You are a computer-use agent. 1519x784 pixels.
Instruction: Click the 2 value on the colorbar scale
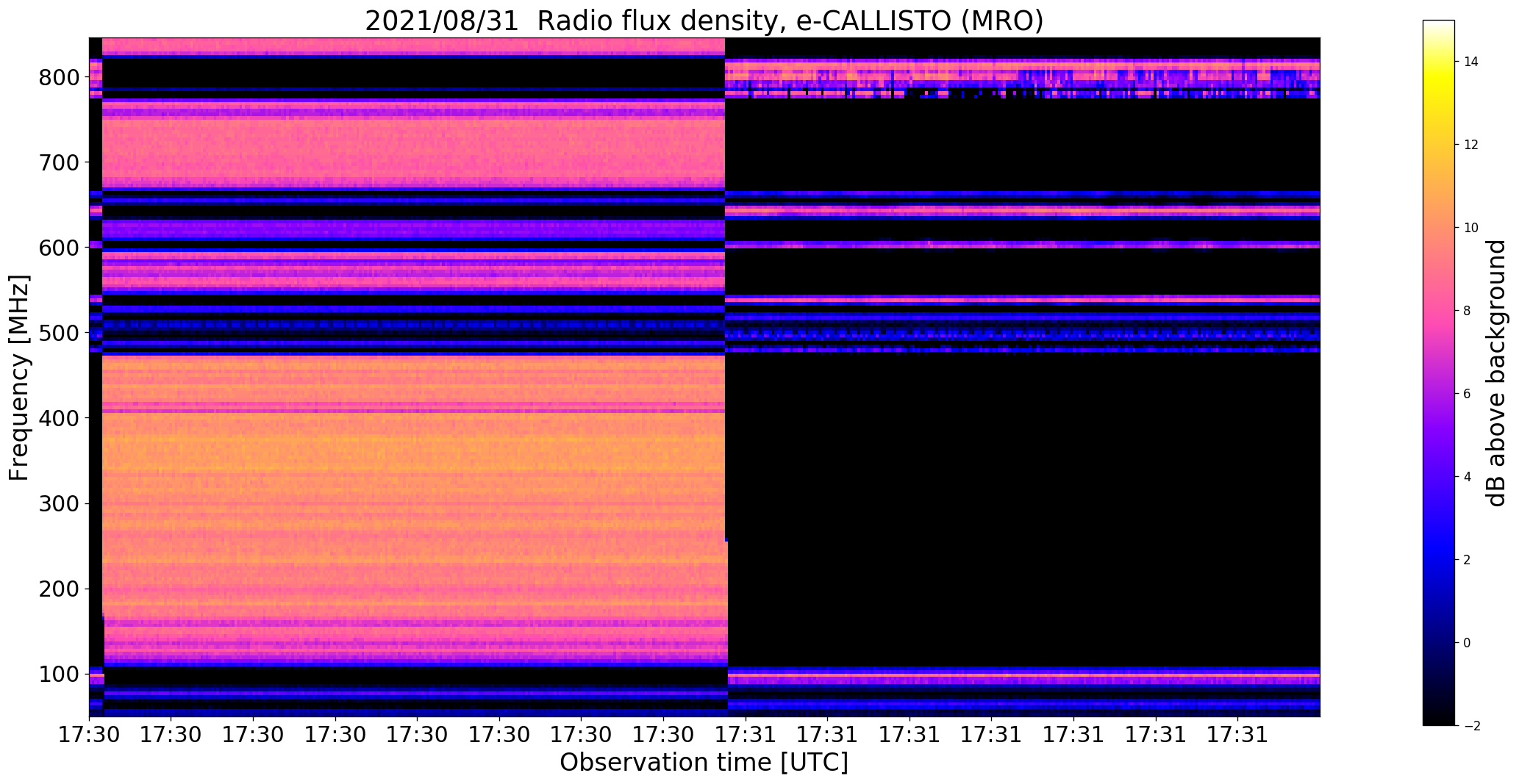[x=1468, y=560]
